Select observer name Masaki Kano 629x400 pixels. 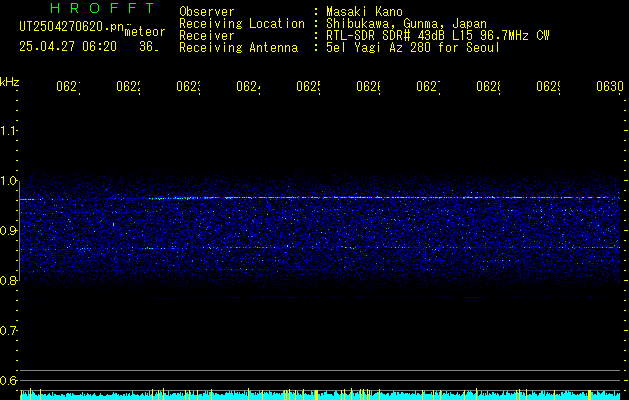[x=364, y=12]
